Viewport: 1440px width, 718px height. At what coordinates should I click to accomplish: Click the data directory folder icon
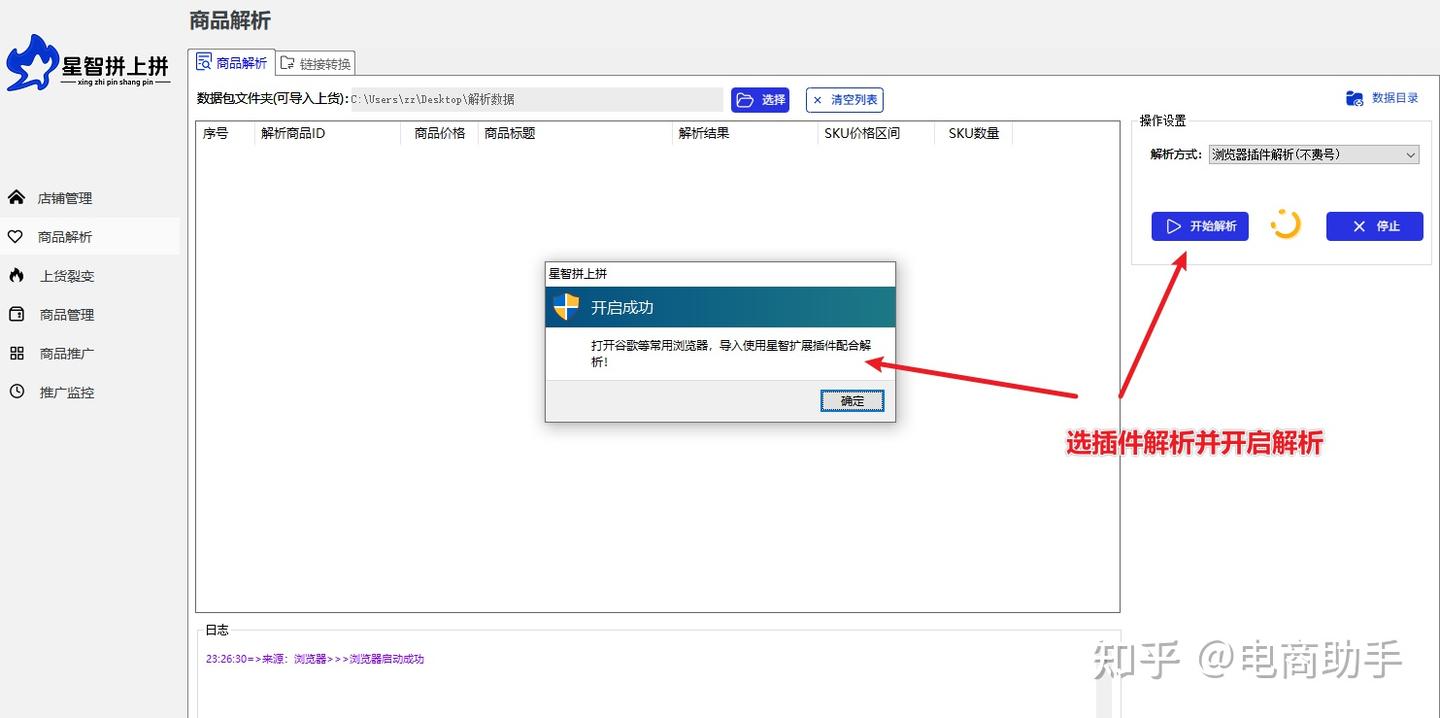(1355, 98)
